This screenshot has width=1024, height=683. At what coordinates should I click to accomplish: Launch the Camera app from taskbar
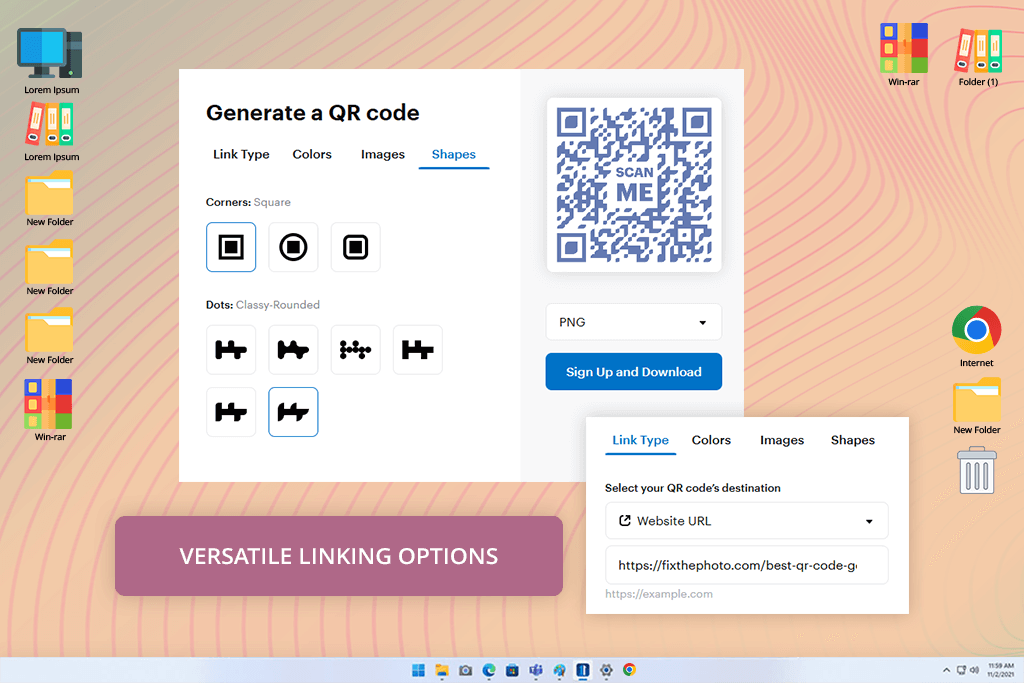click(x=466, y=670)
